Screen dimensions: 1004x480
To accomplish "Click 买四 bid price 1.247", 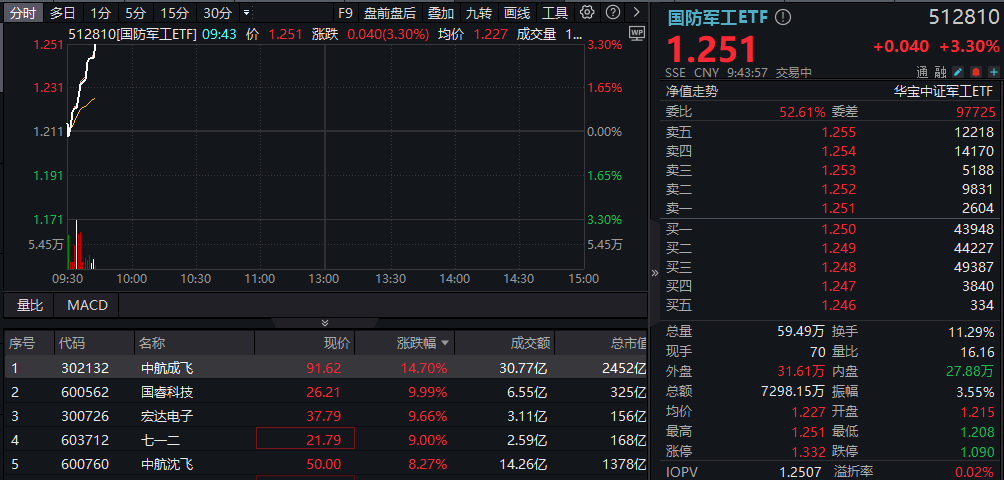I will click(840, 286).
